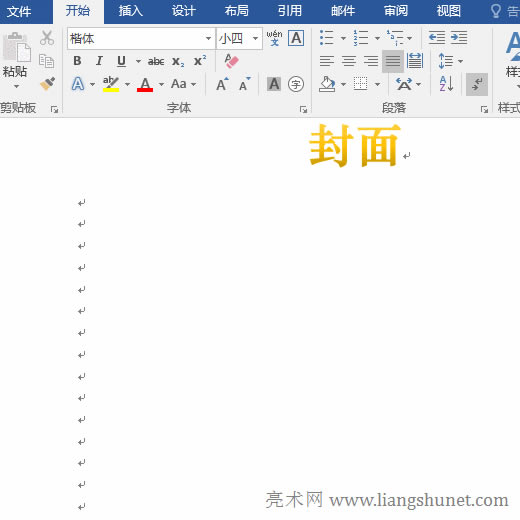Open the Change Case Aa menu
The image size is (520, 520).
pyautogui.click(x=183, y=84)
